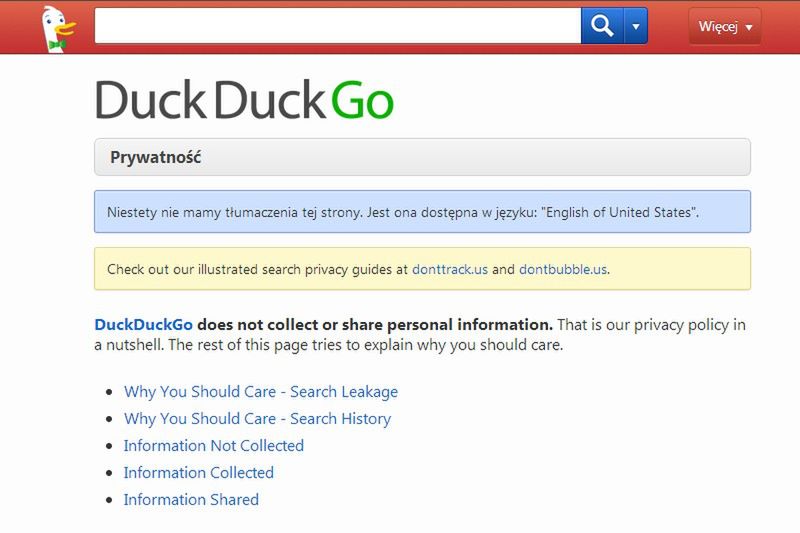Screen dimensions: 800x533
Task: Go to Information Collected section
Action: coord(199,473)
